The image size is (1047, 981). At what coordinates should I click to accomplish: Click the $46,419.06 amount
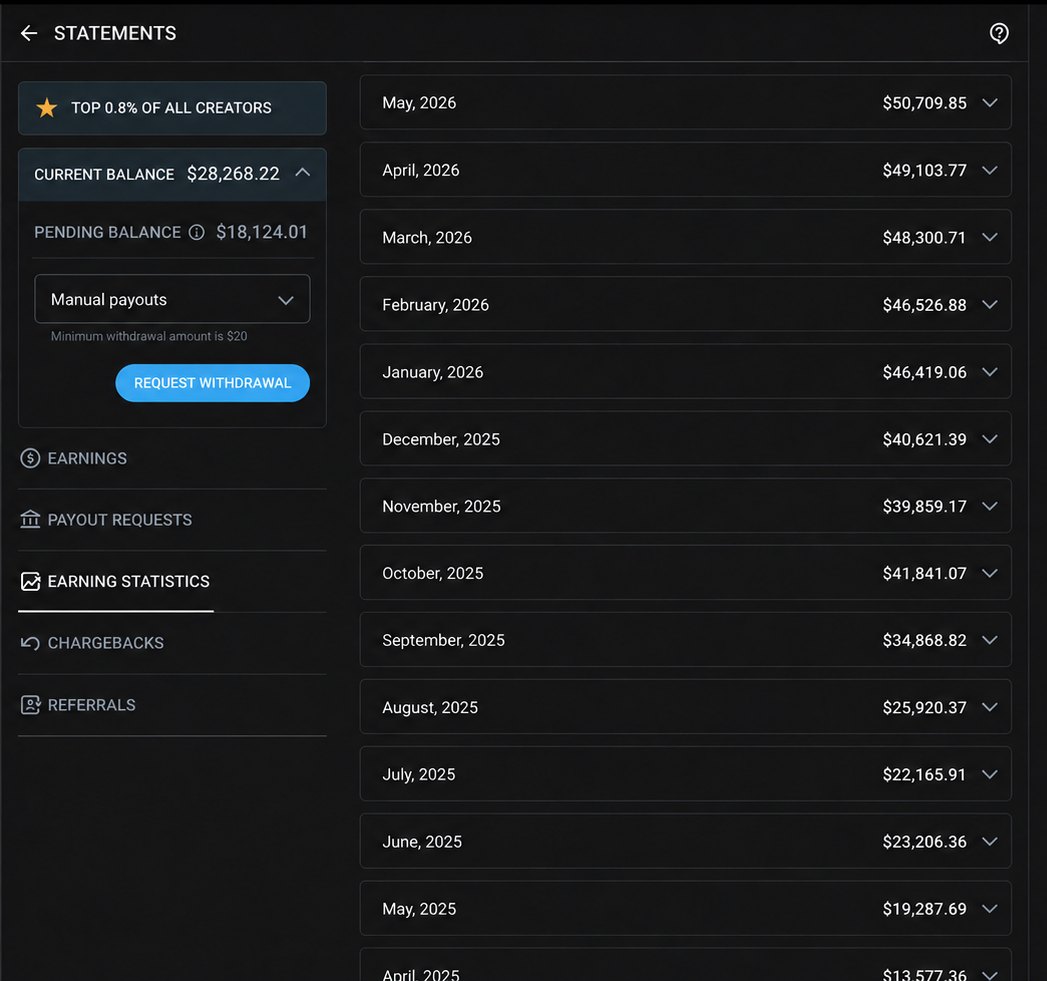click(925, 372)
